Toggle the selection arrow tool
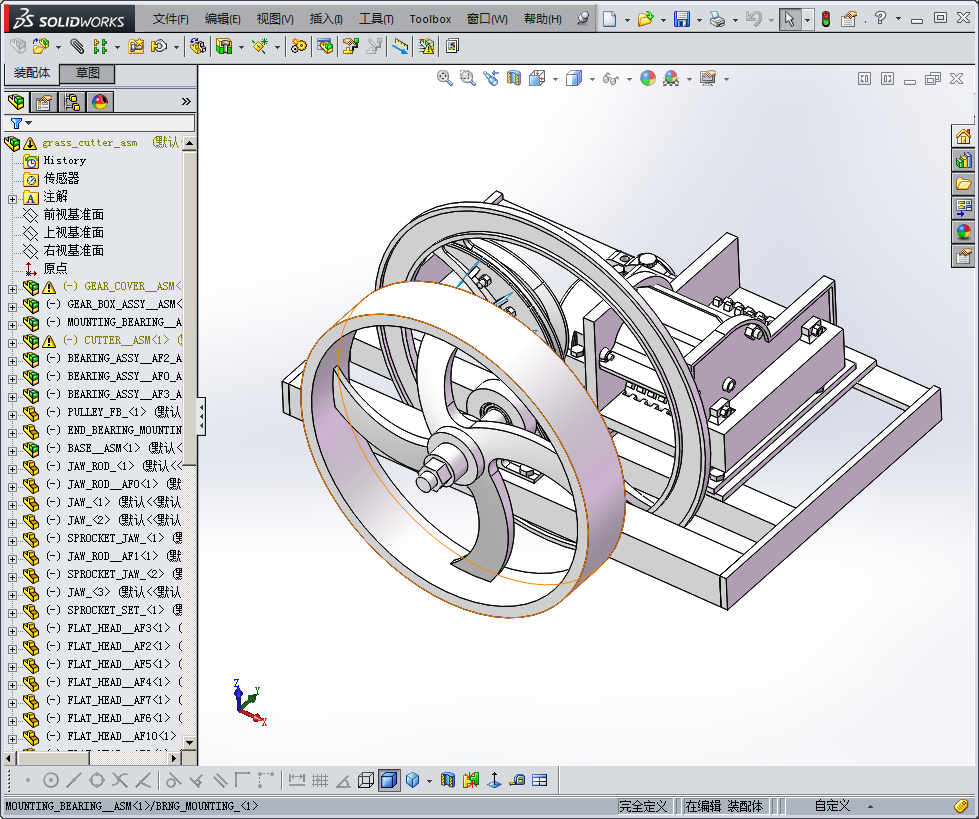Image resolution: width=979 pixels, height=819 pixels. pyautogui.click(x=789, y=19)
